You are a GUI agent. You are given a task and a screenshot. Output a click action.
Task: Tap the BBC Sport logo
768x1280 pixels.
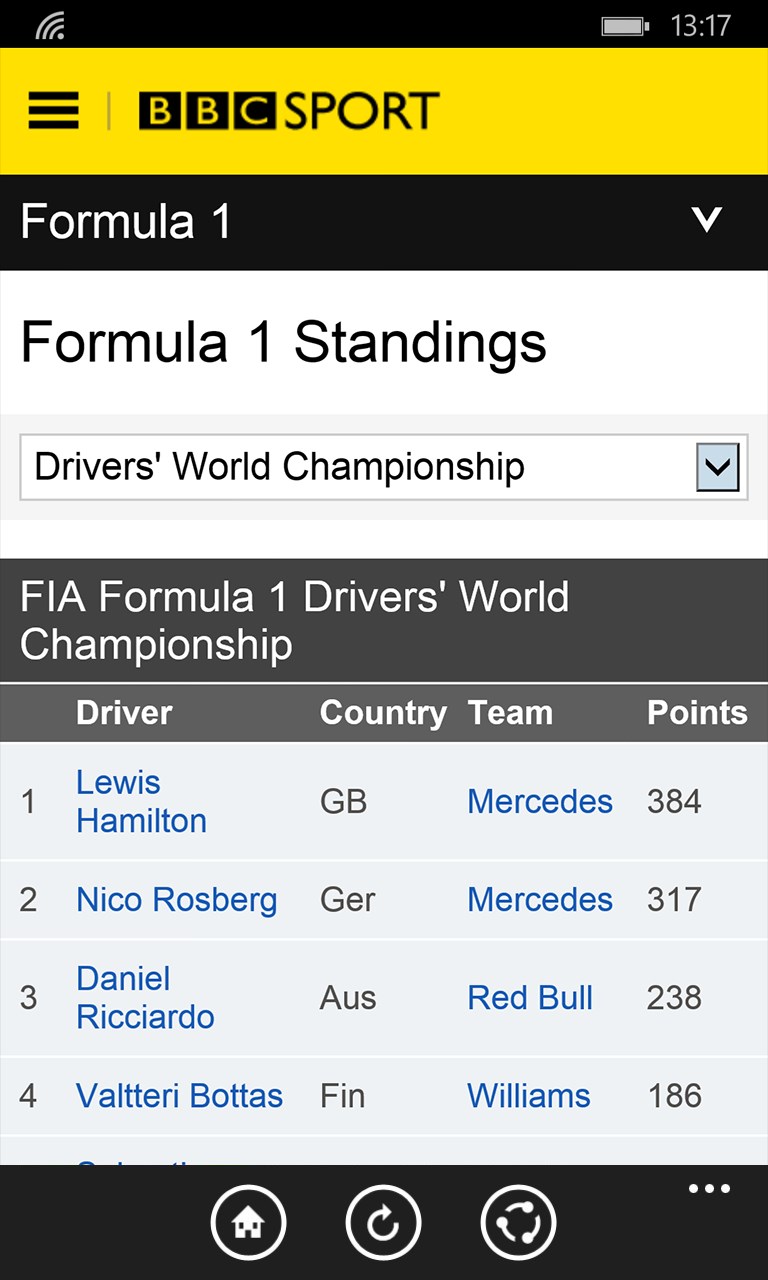(289, 111)
